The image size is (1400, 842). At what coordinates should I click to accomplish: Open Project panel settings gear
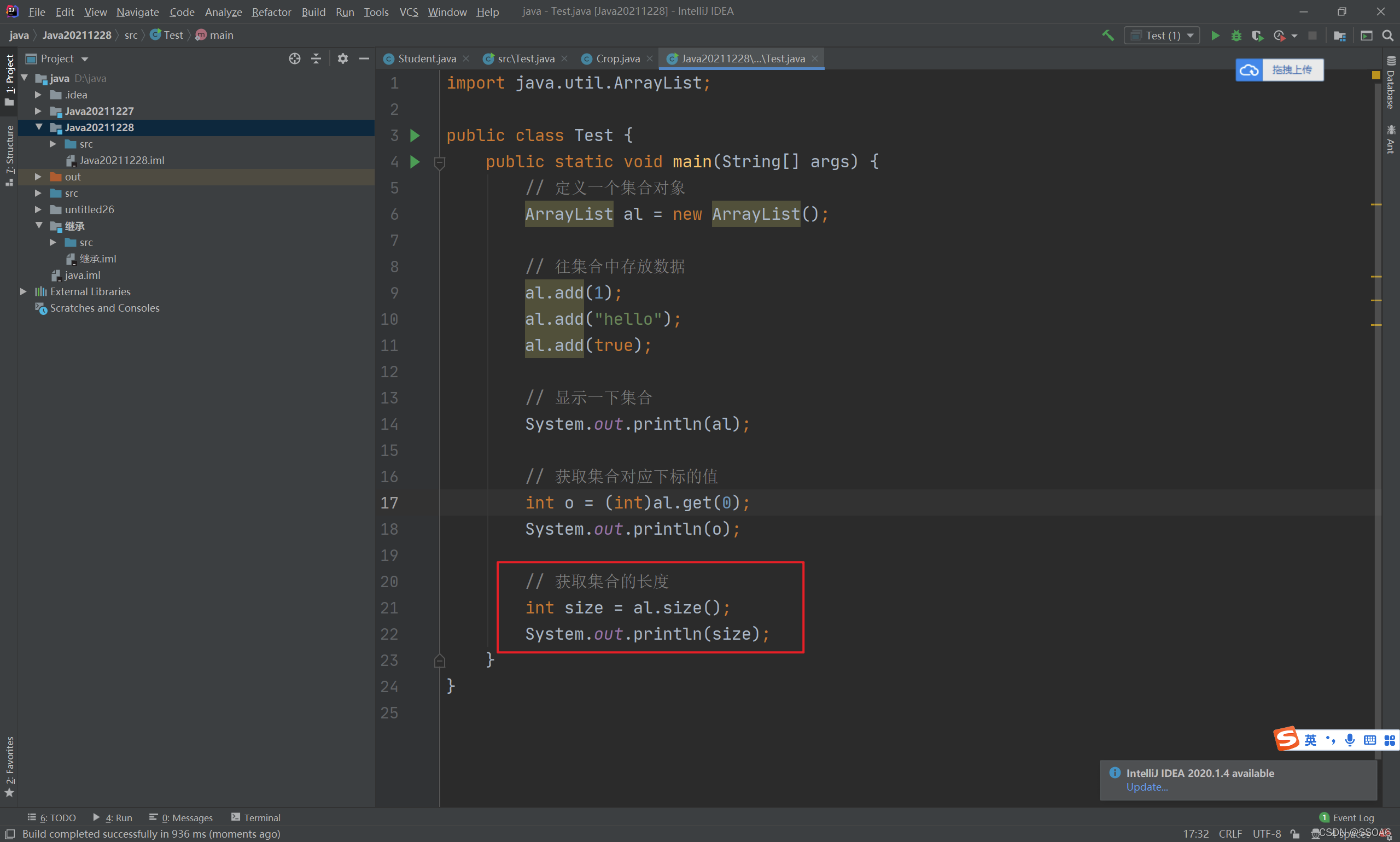coord(343,59)
